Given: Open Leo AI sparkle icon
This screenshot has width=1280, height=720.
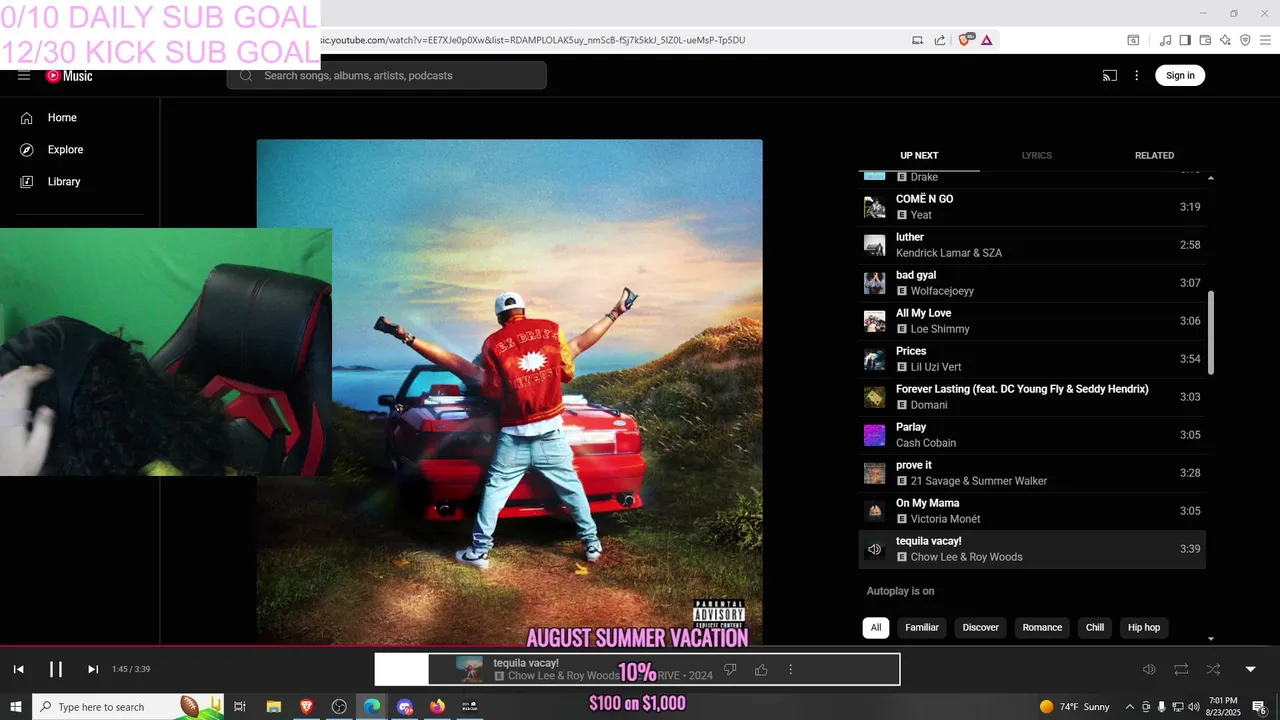Looking at the screenshot, I should click(x=1225, y=40).
